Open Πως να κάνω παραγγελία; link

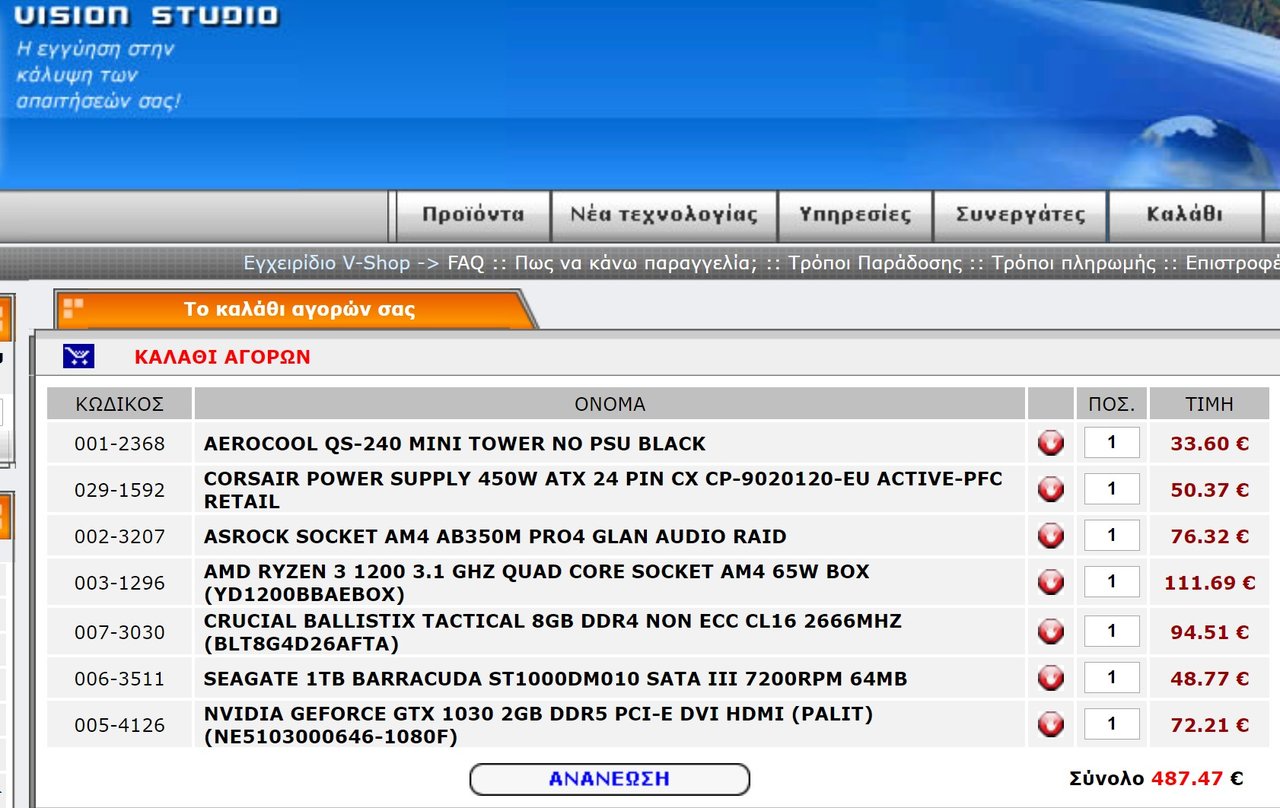point(635,264)
